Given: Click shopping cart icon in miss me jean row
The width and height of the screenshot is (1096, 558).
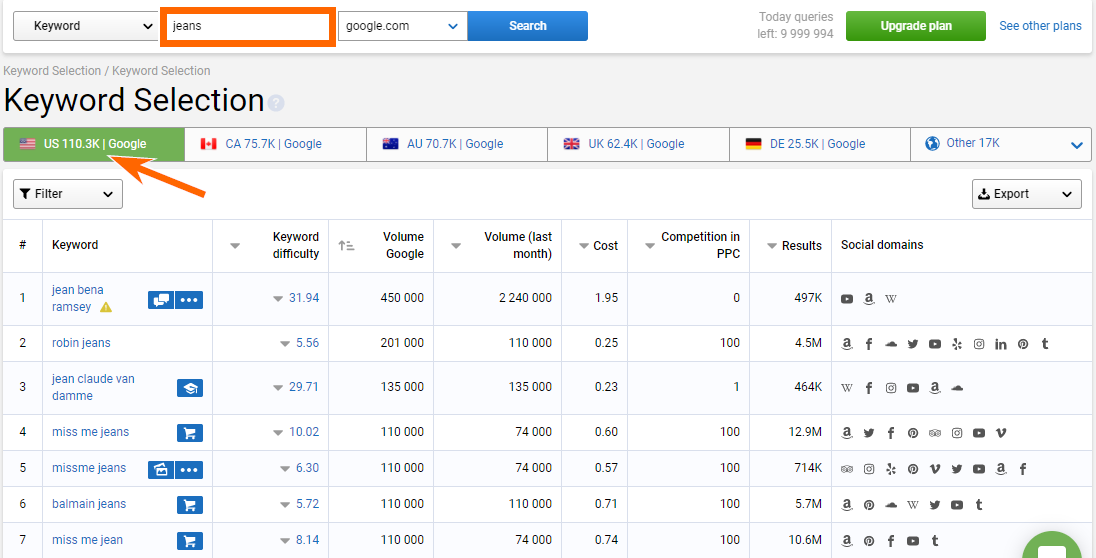Looking at the screenshot, I should pyautogui.click(x=189, y=541).
